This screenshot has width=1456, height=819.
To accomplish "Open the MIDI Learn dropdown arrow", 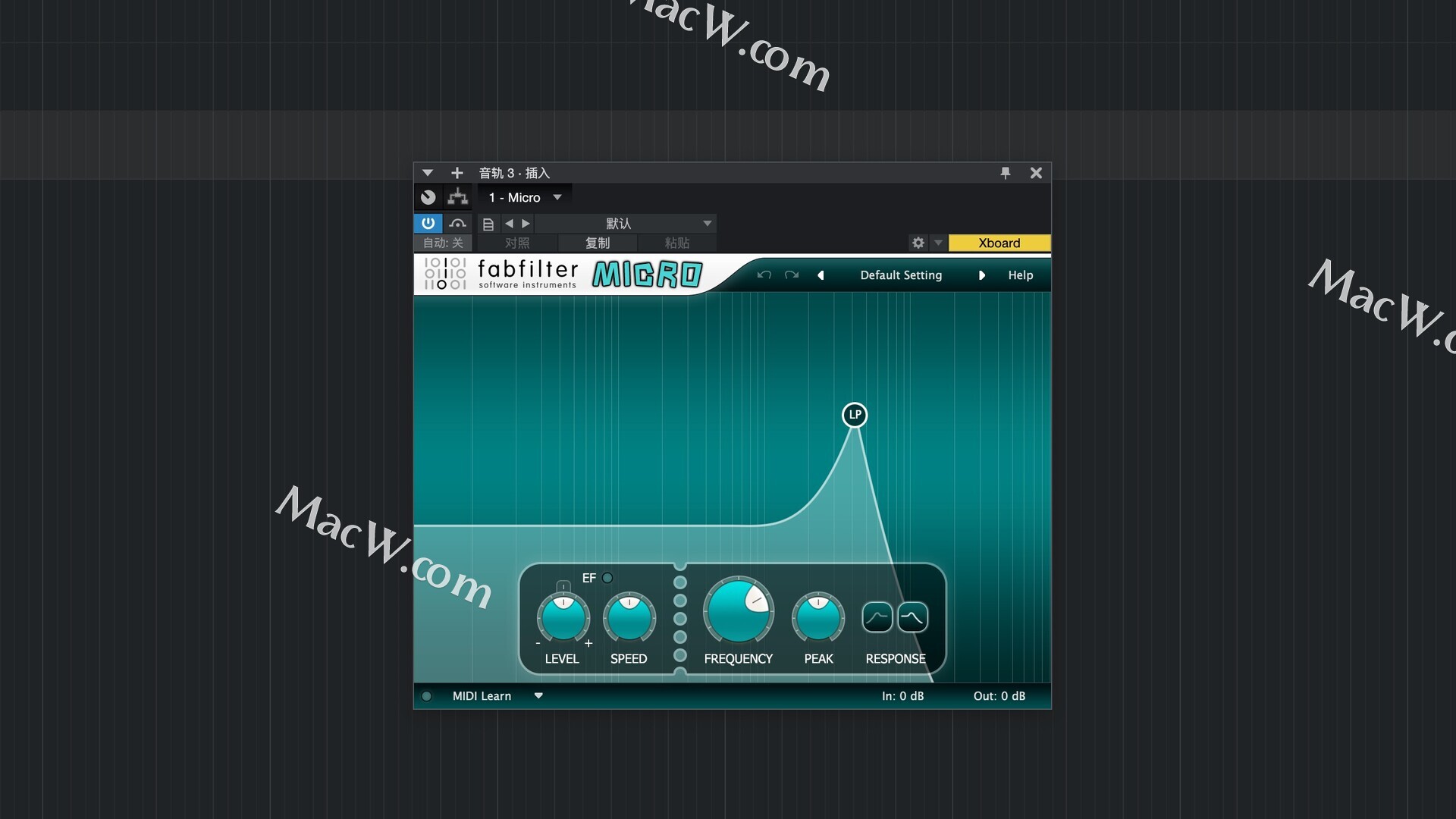I will tap(538, 695).
